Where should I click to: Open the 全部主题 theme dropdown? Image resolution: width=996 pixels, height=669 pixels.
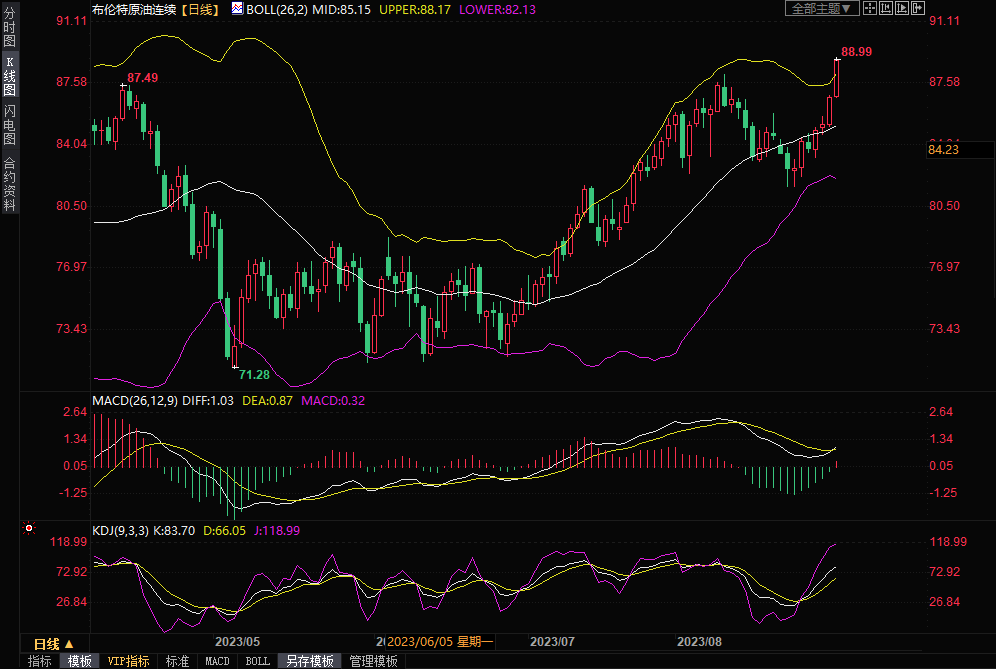pos(822,8)
